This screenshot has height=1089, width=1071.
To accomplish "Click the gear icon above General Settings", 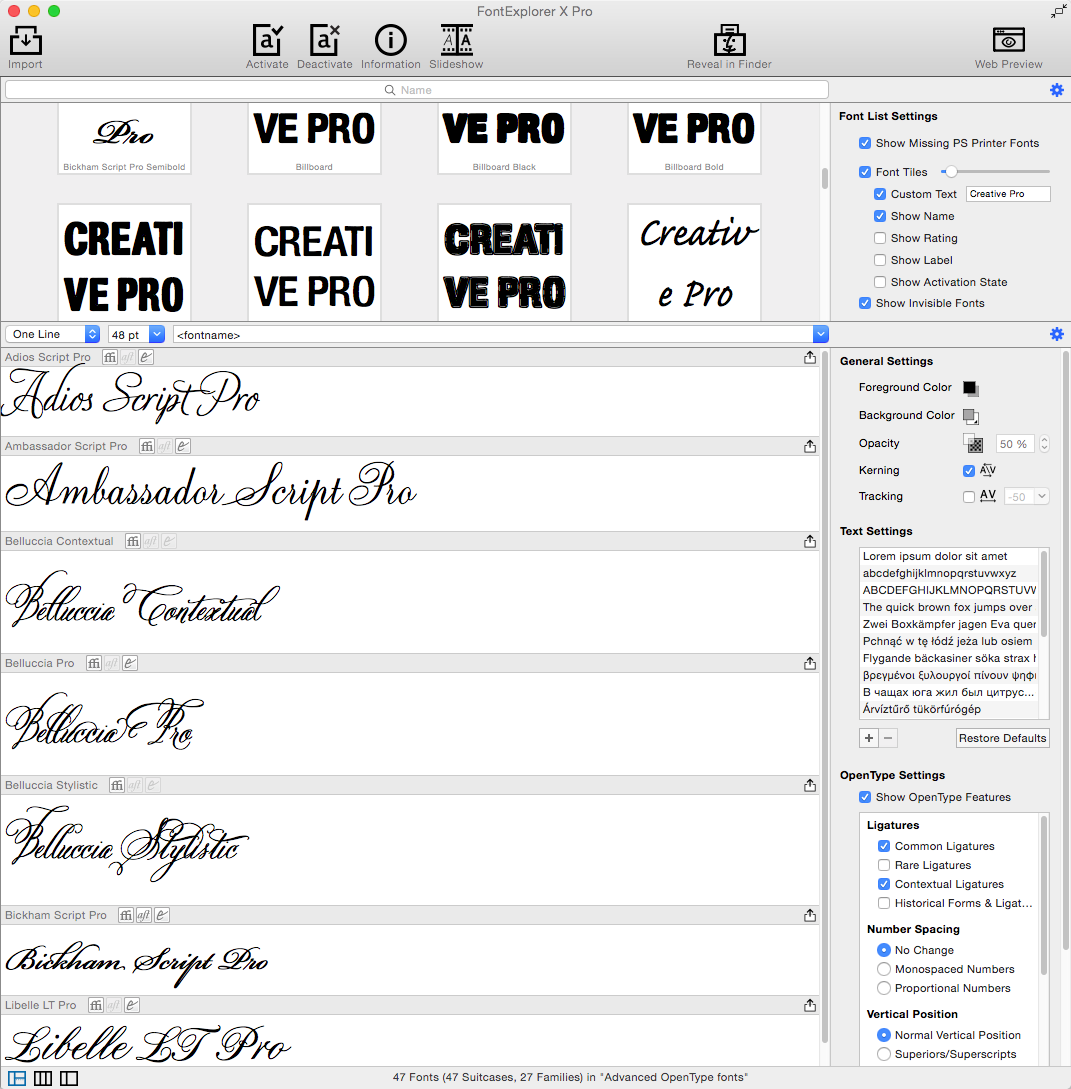I will pyautogui.click(x=1056, y=334).
